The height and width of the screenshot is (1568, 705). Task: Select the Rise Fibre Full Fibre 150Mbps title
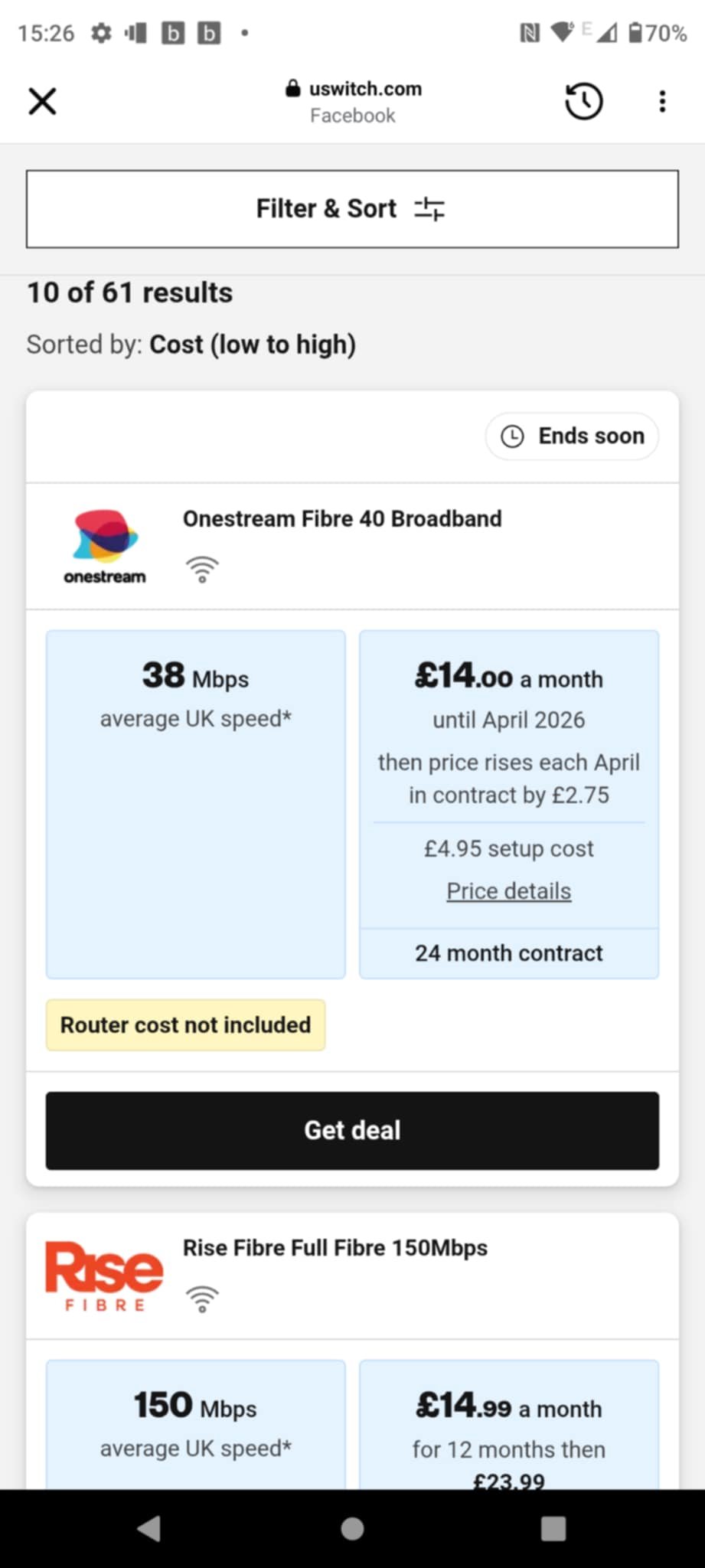pyautogui.click(x=335, y=1248)
